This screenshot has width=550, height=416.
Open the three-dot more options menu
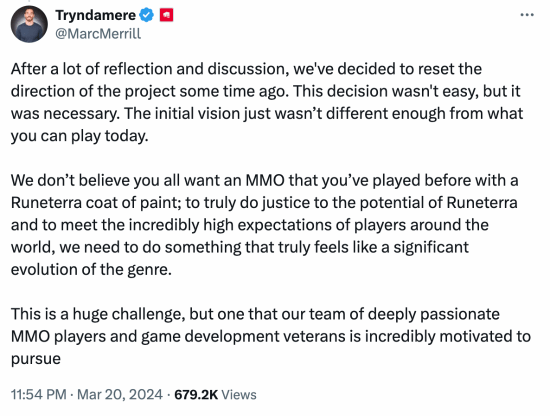pyautogui.click(x=527, y=15)
